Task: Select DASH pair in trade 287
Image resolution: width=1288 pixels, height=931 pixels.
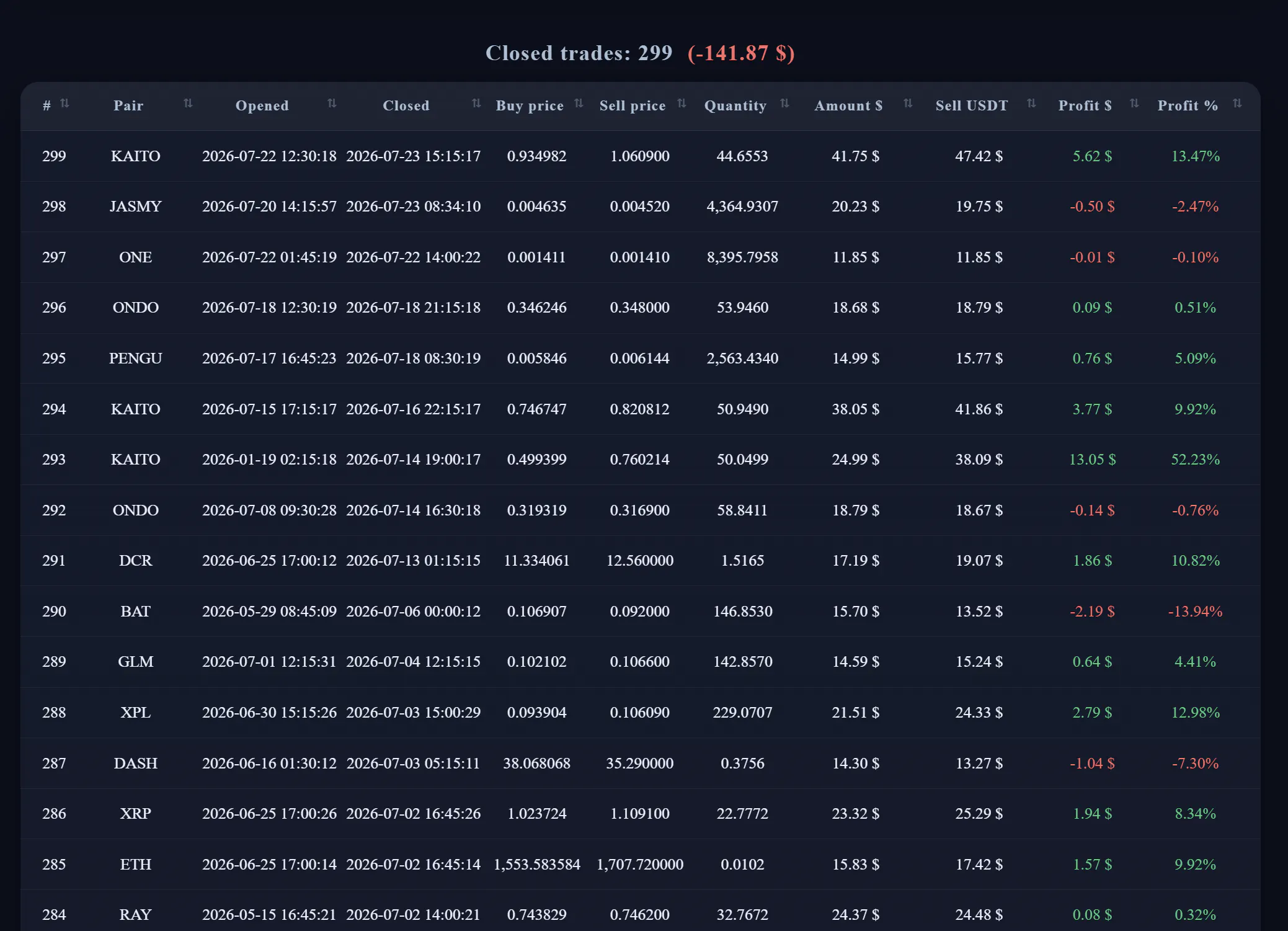Action: click(x=135, y=764)
